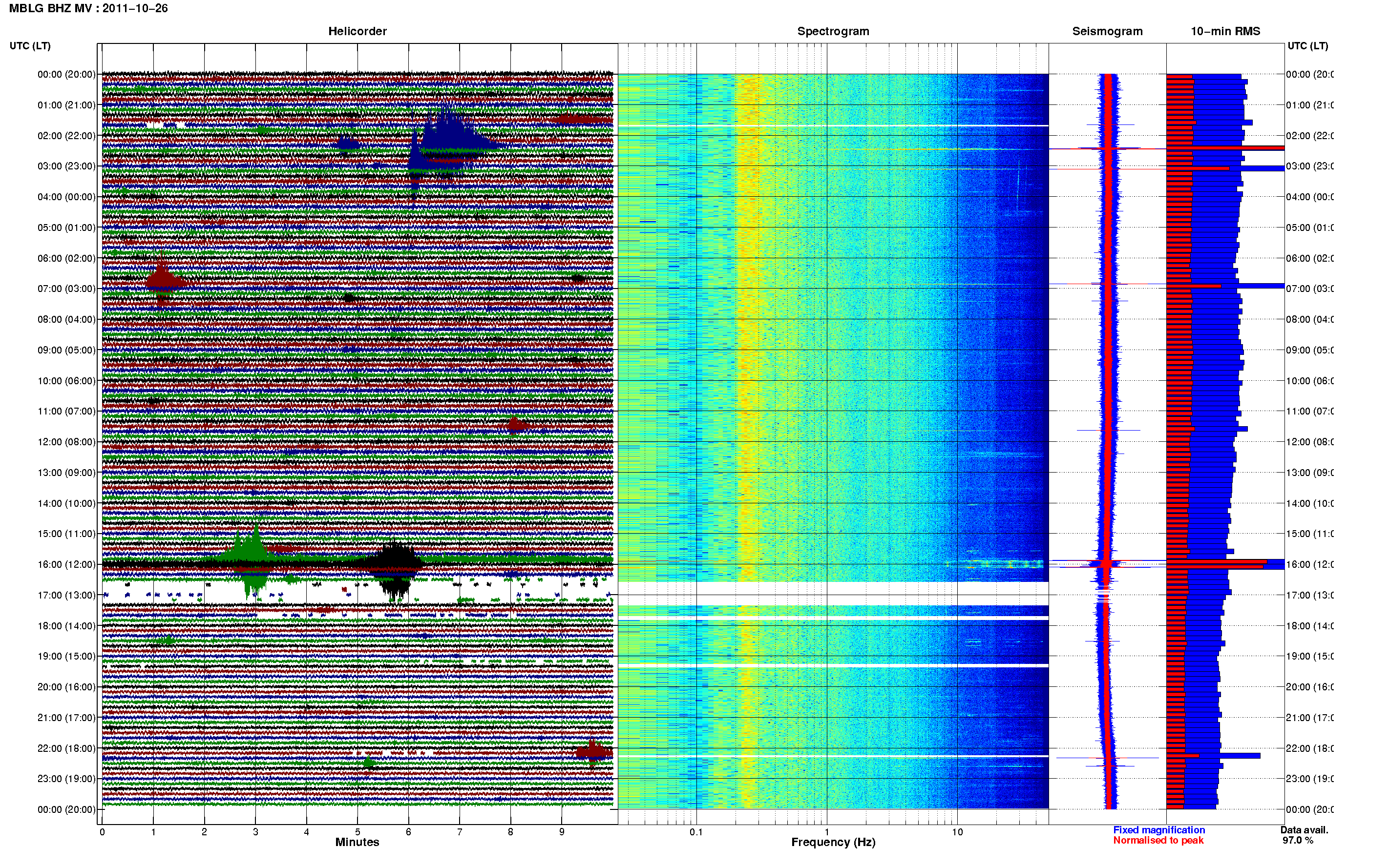Viewport: 1389px width, 868px height.
Task: Click the '10:00 (06:00)' left time label
Action: pos(66,381)
